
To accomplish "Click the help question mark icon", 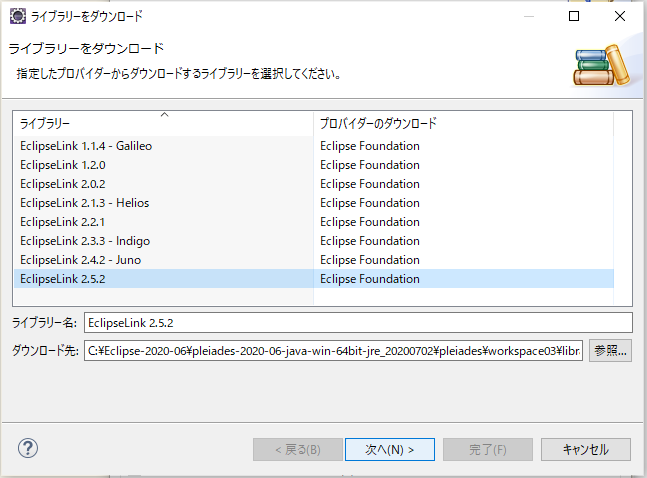I will (x=28, y=448).
